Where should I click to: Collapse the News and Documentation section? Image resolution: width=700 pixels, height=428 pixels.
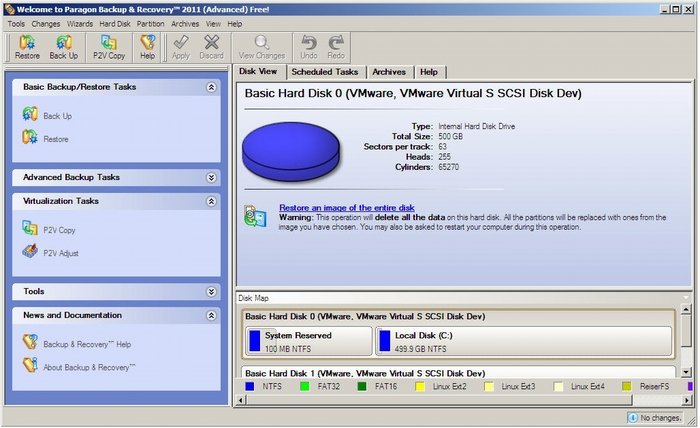[x=211, y=316]
